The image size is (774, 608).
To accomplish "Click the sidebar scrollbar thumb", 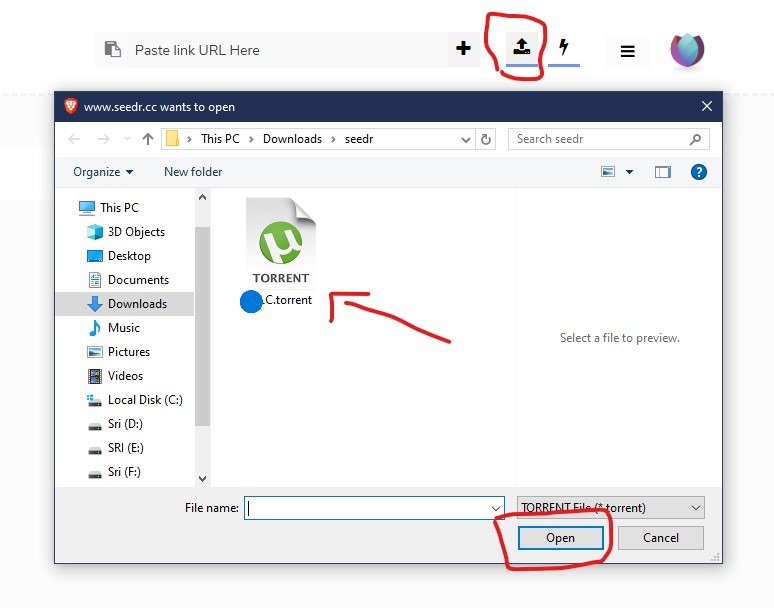I will click(x=202, y=326).
